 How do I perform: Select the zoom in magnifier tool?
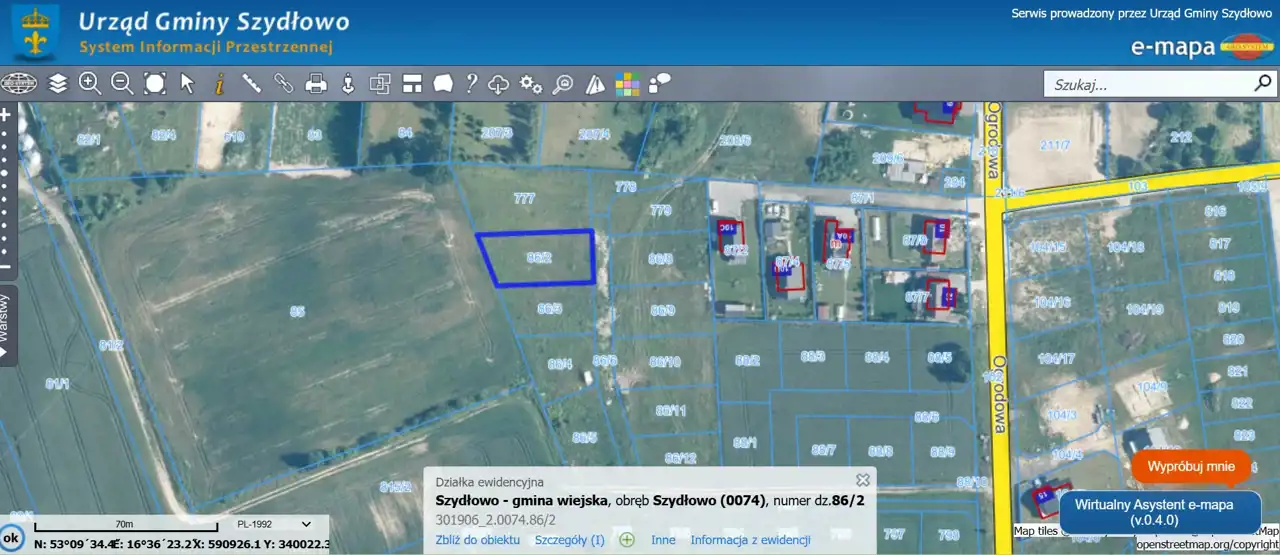pos(90,84)
